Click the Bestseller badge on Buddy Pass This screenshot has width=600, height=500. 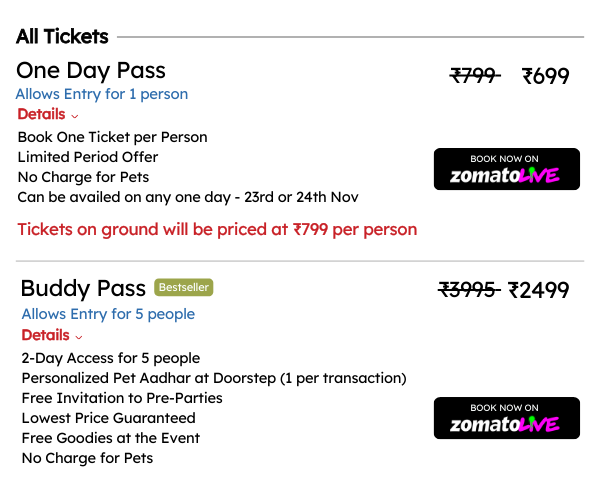point(184,287)
